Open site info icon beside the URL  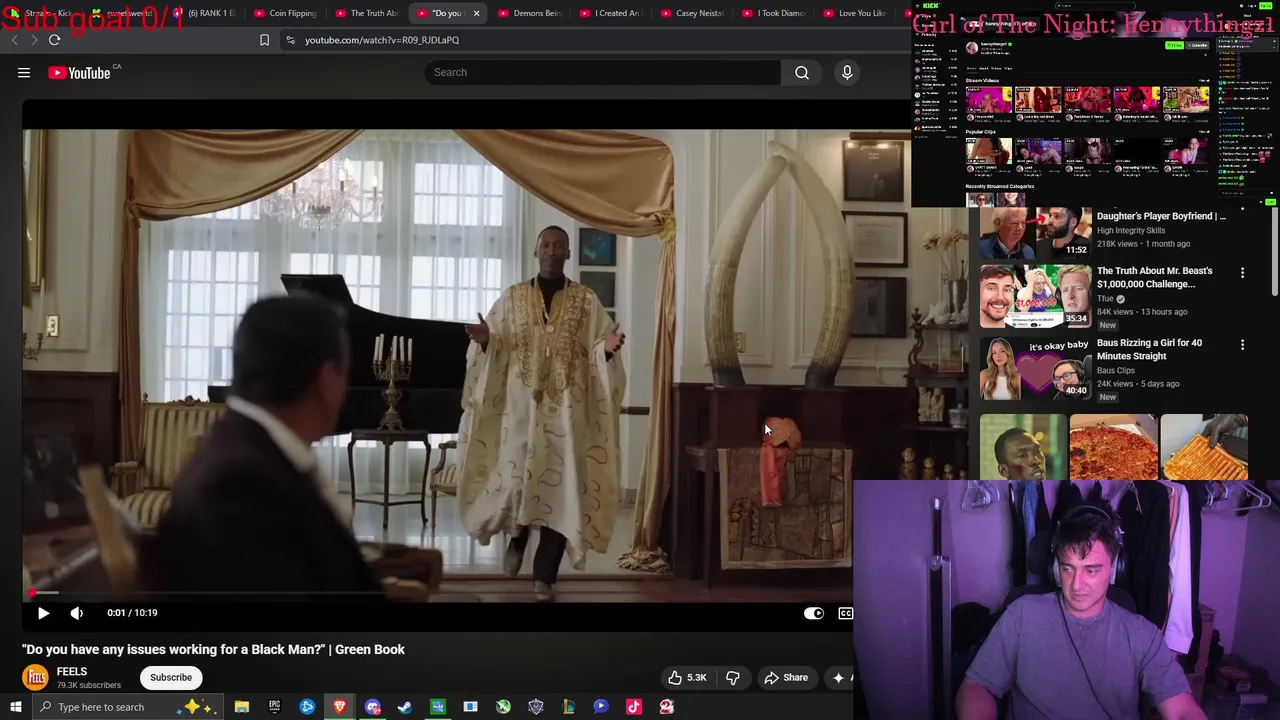(290, 40)
